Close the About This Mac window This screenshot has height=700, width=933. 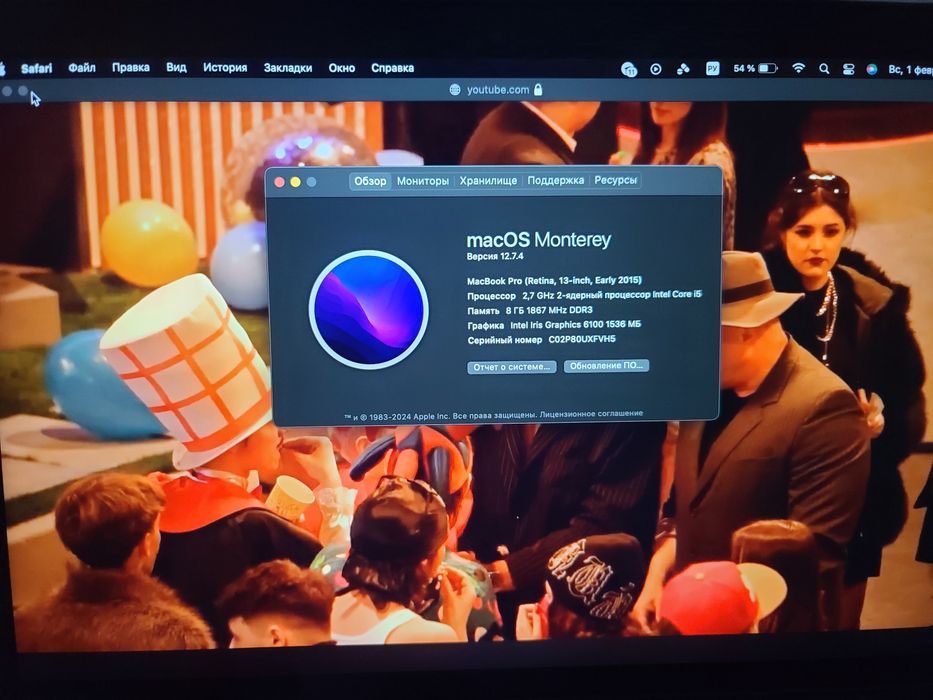point(280,182)
